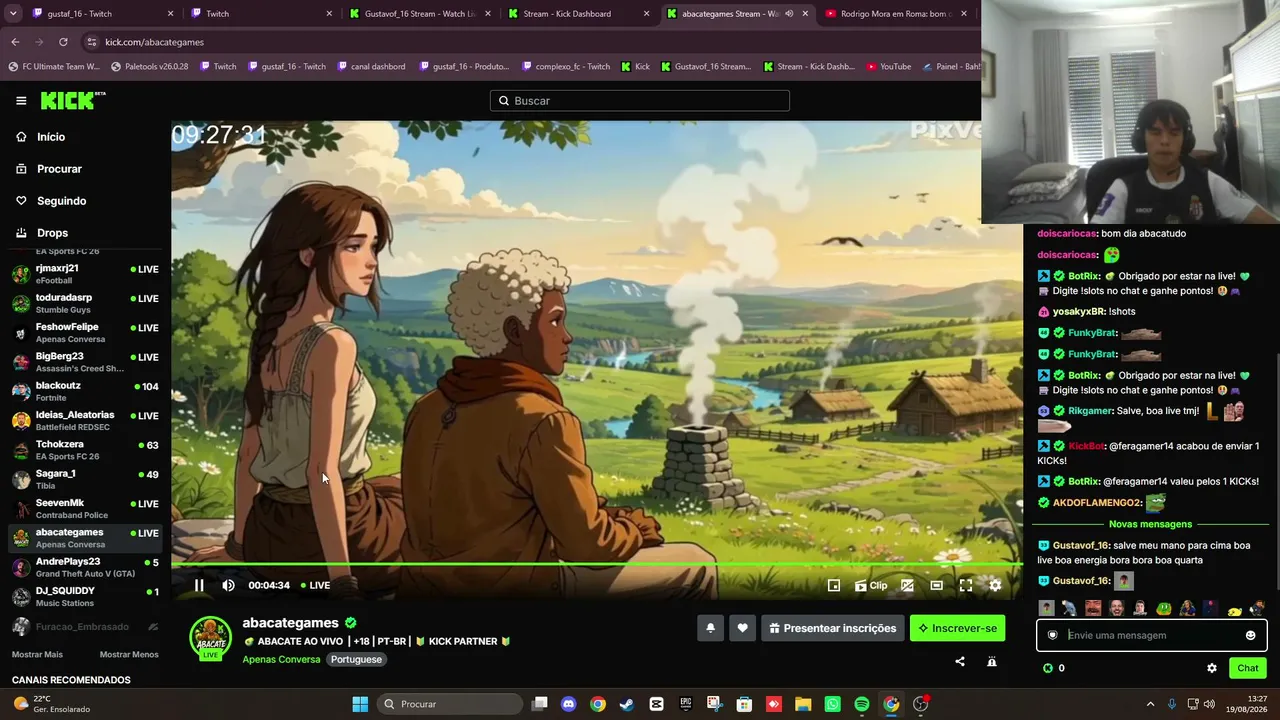
Task: Jump to Novas mensagens in chat
Action: pos(1150,524)
